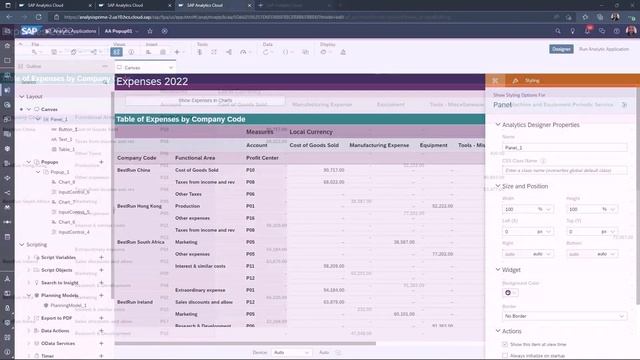Click the CSS Class Name input field
Screen dimensions: 640x360
click(x=564, y=170)
